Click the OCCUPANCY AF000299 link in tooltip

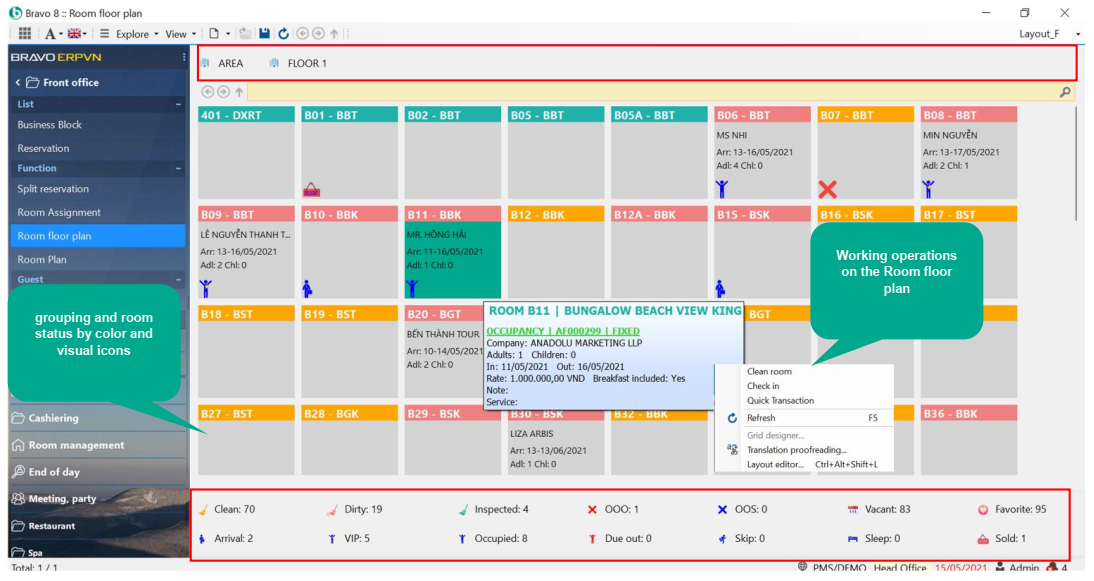[x=562, y=331]
